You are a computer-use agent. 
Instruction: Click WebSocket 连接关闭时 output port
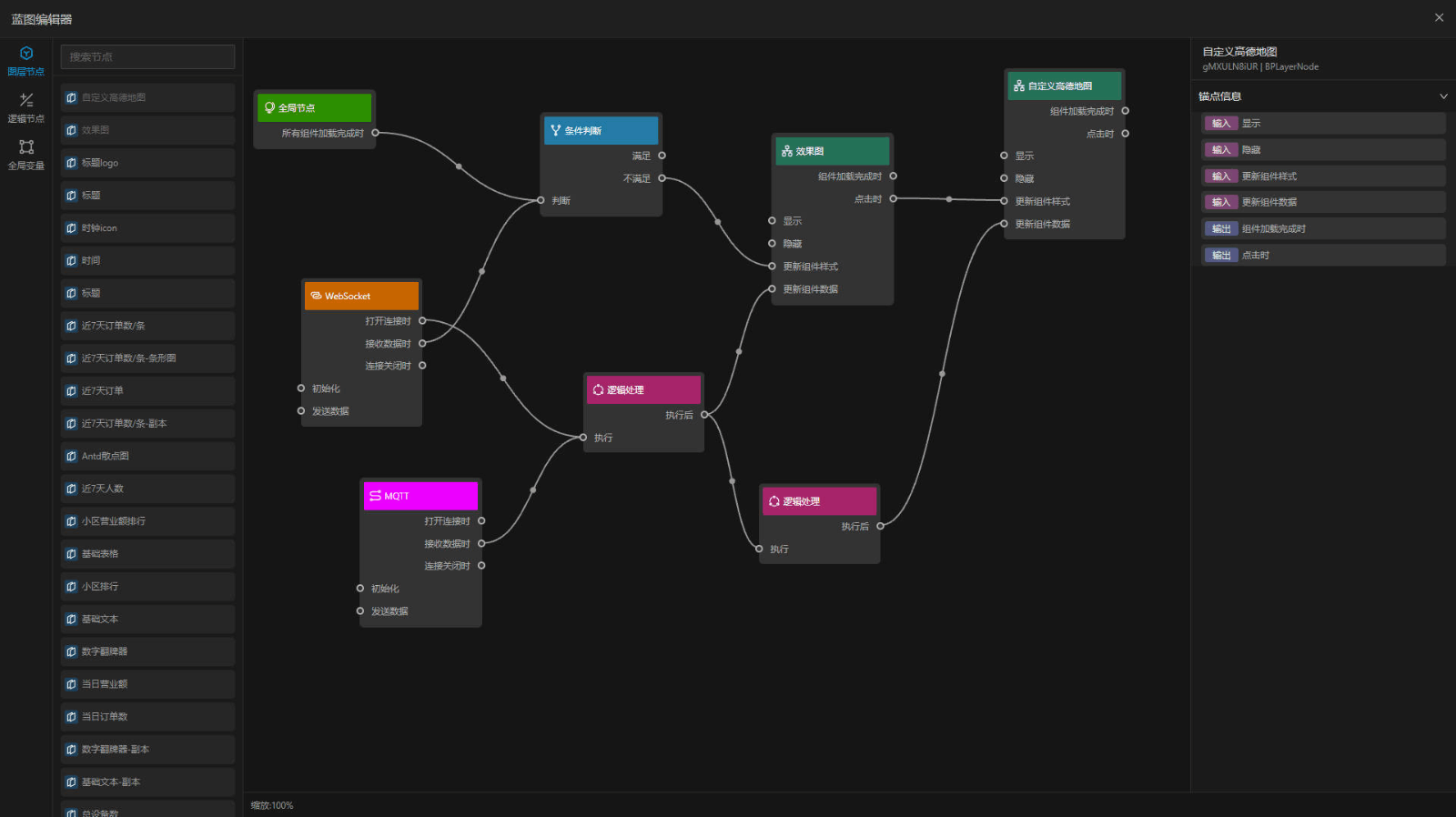point(422,366)
